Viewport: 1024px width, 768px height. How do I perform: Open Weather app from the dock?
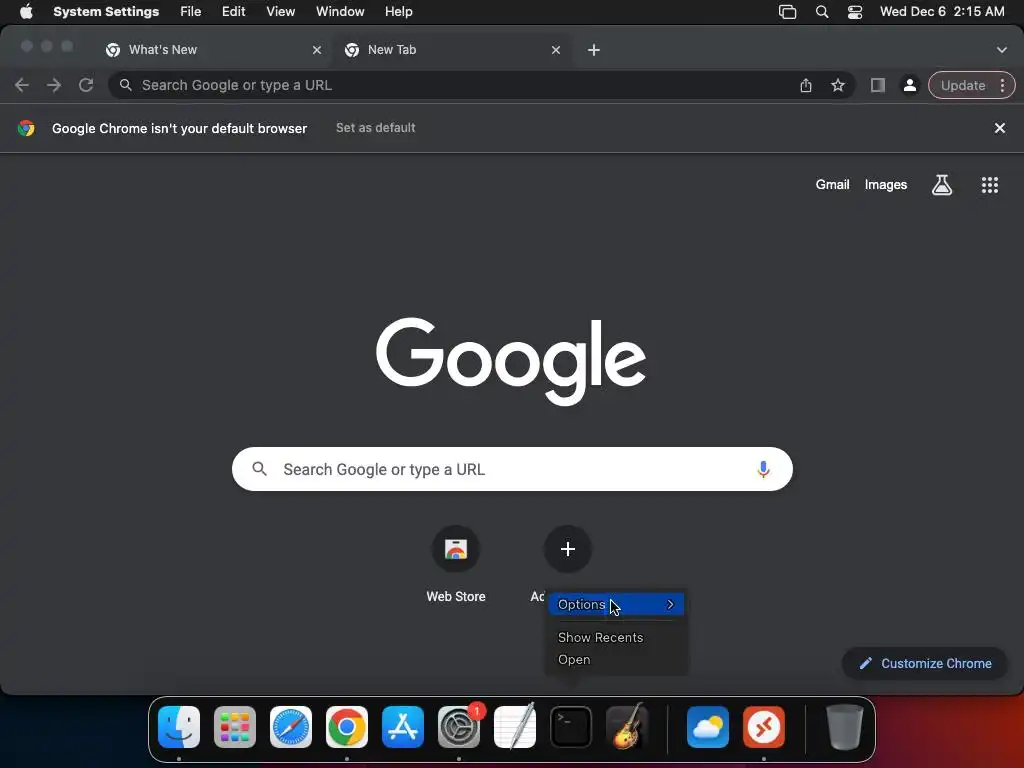click(708, 727)
